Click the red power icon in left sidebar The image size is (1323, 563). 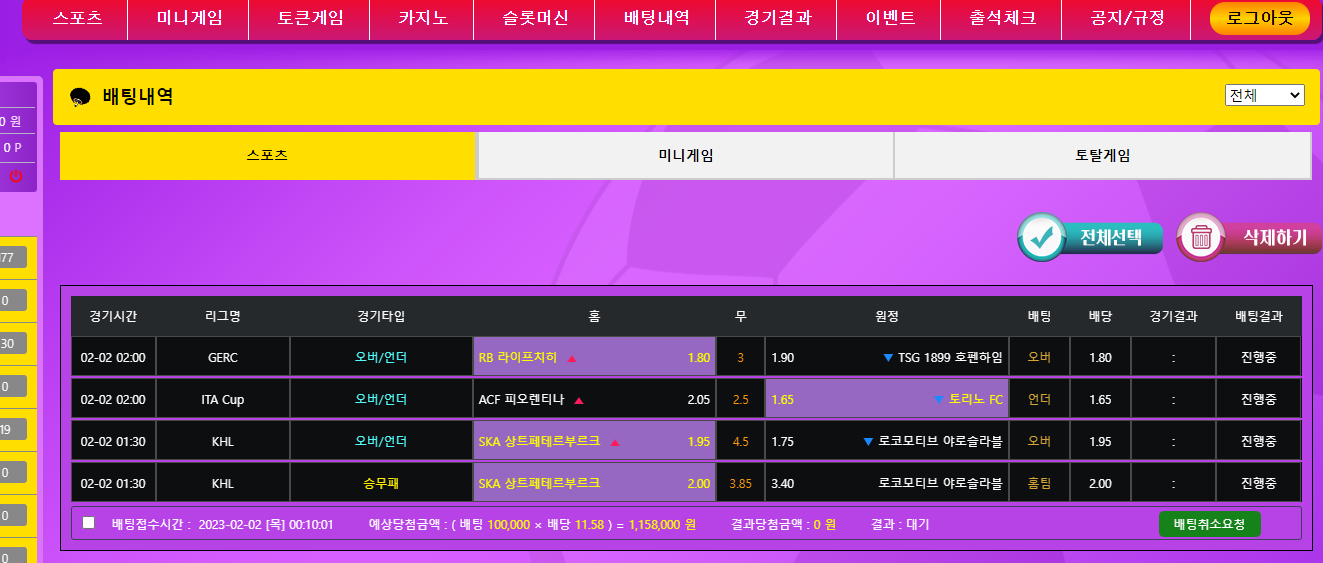(x=15, y=176)
